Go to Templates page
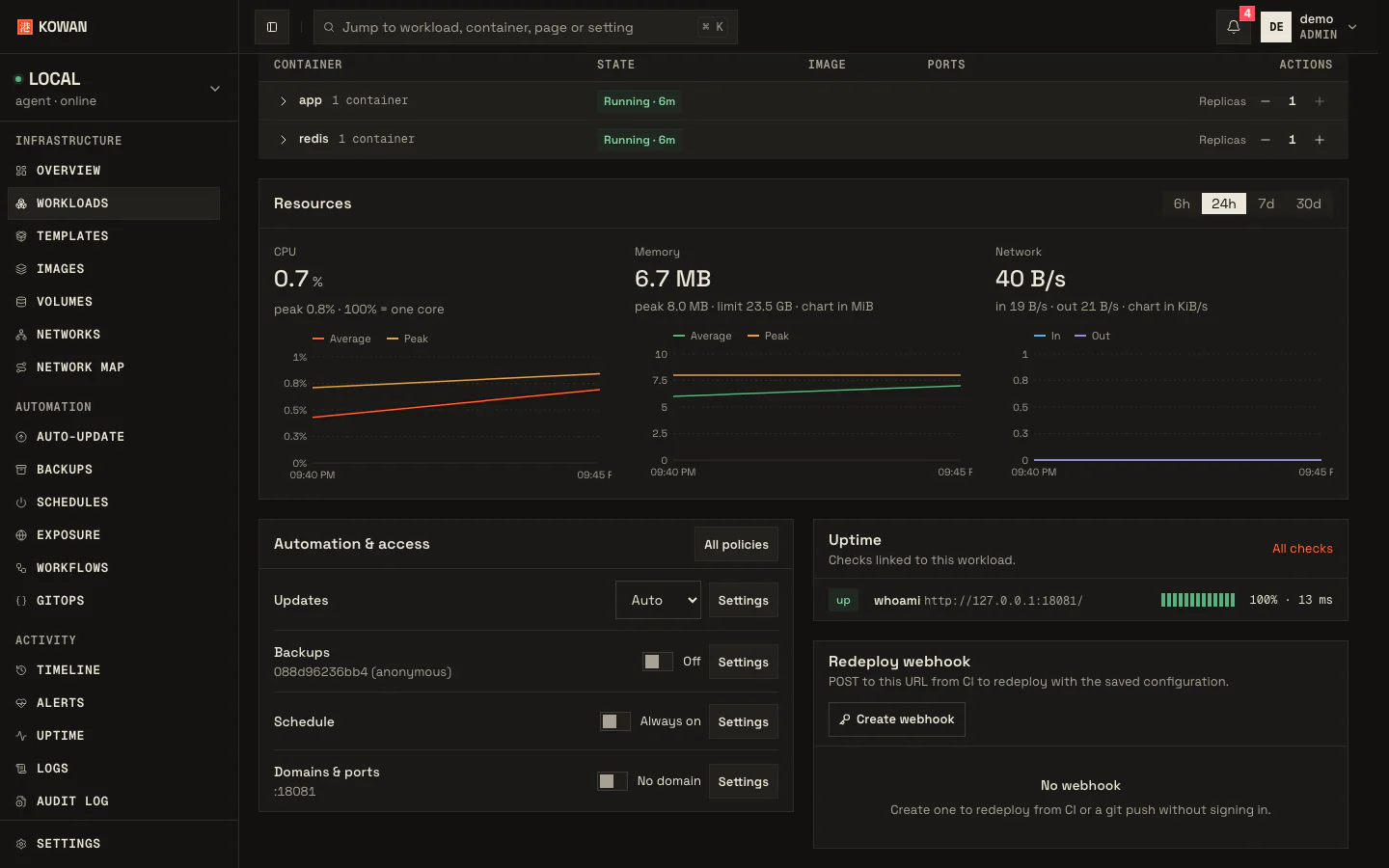This screenshot has width=1389, height=868. click(x=114, y=236)
